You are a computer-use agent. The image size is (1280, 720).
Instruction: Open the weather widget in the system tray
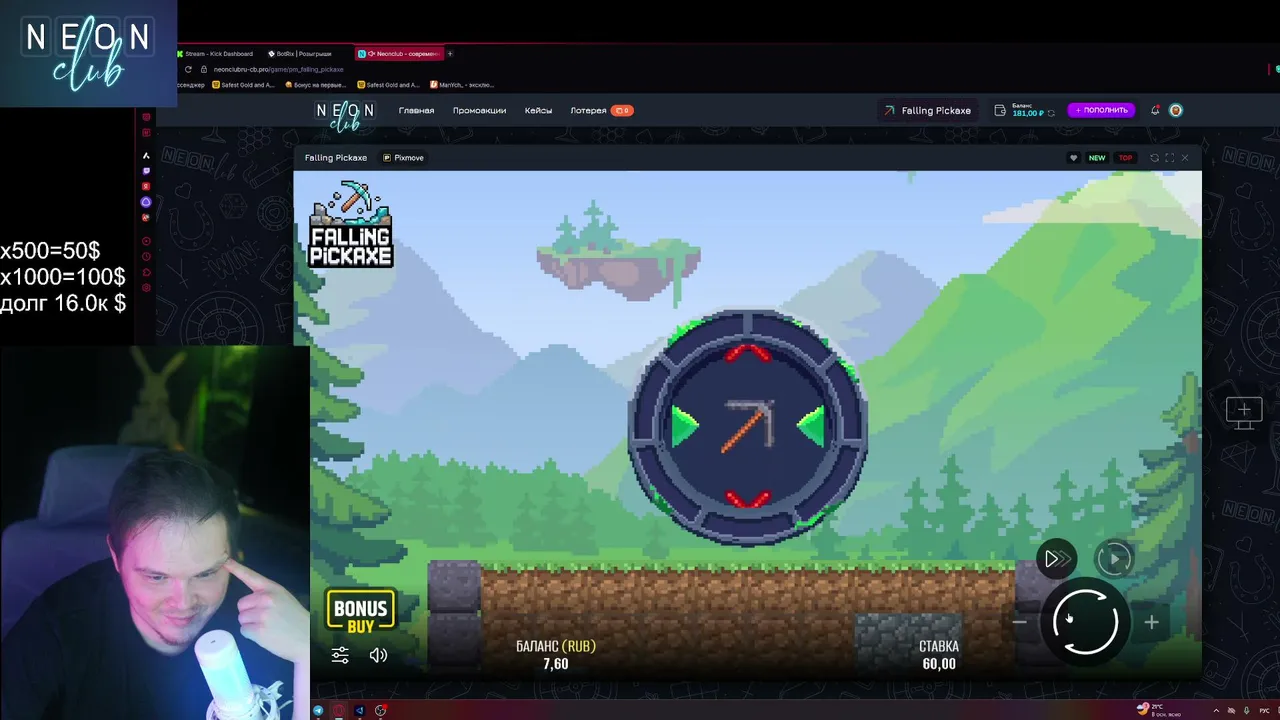pos(1157,710)
